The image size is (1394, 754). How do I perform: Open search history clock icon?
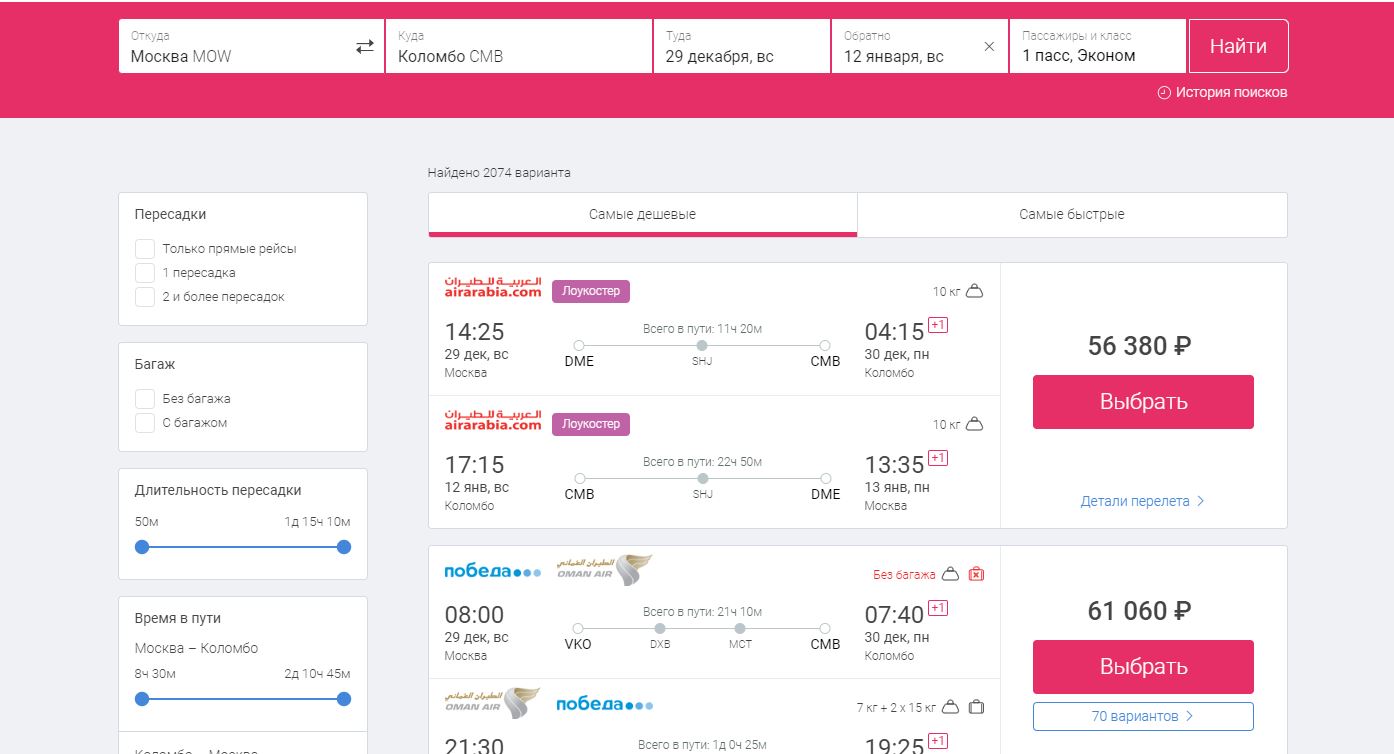tap(1164, 92)
